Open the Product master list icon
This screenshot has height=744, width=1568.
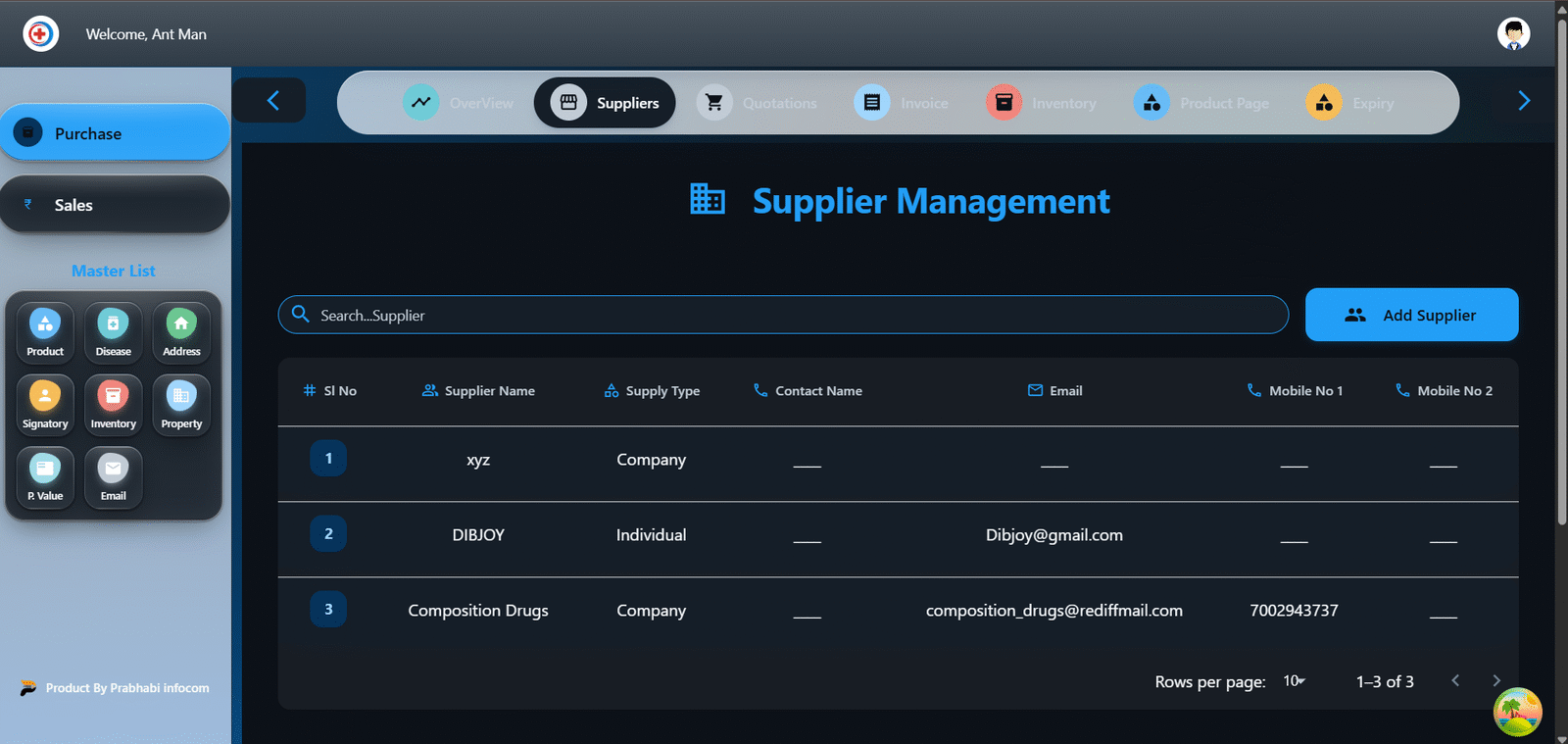(x=45, y=332)
